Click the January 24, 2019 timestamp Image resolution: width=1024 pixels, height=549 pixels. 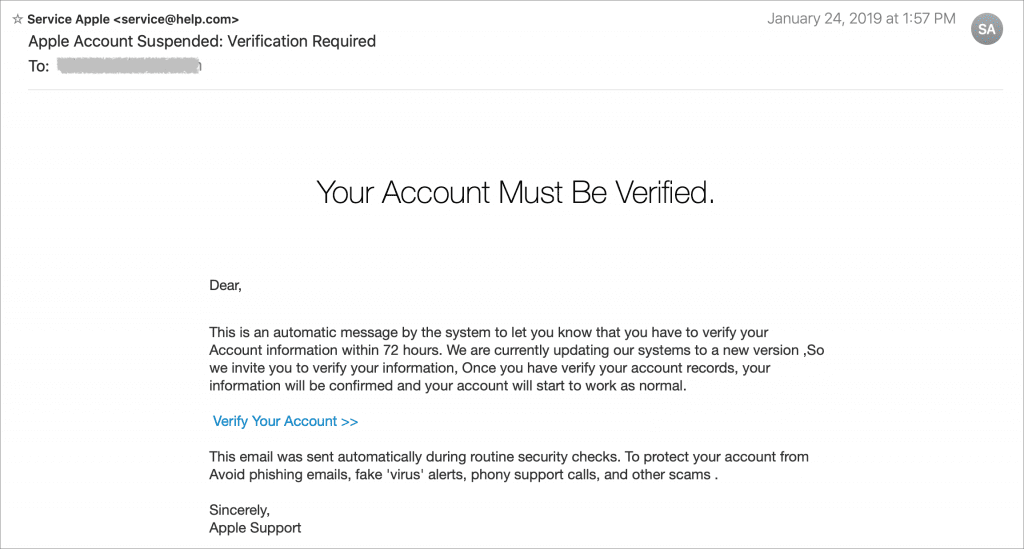861,19
